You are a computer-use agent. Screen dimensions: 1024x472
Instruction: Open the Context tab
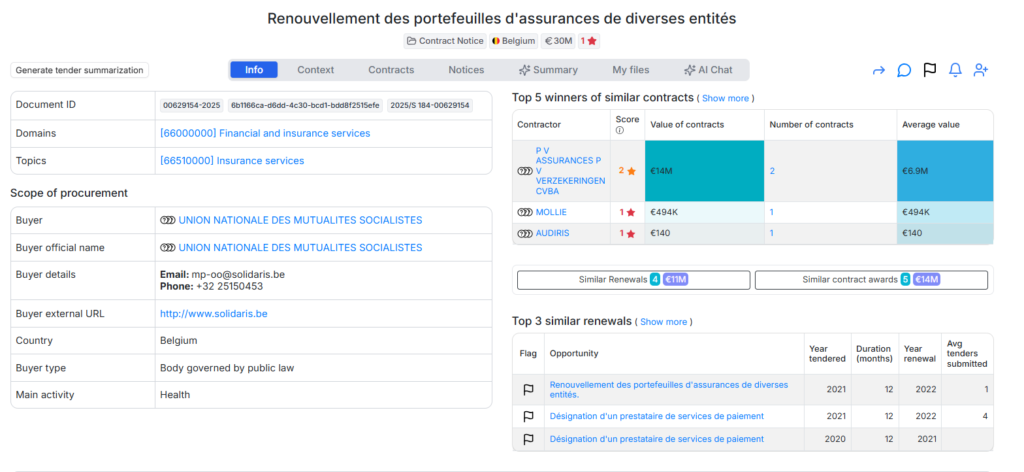(x=315, y=70)
